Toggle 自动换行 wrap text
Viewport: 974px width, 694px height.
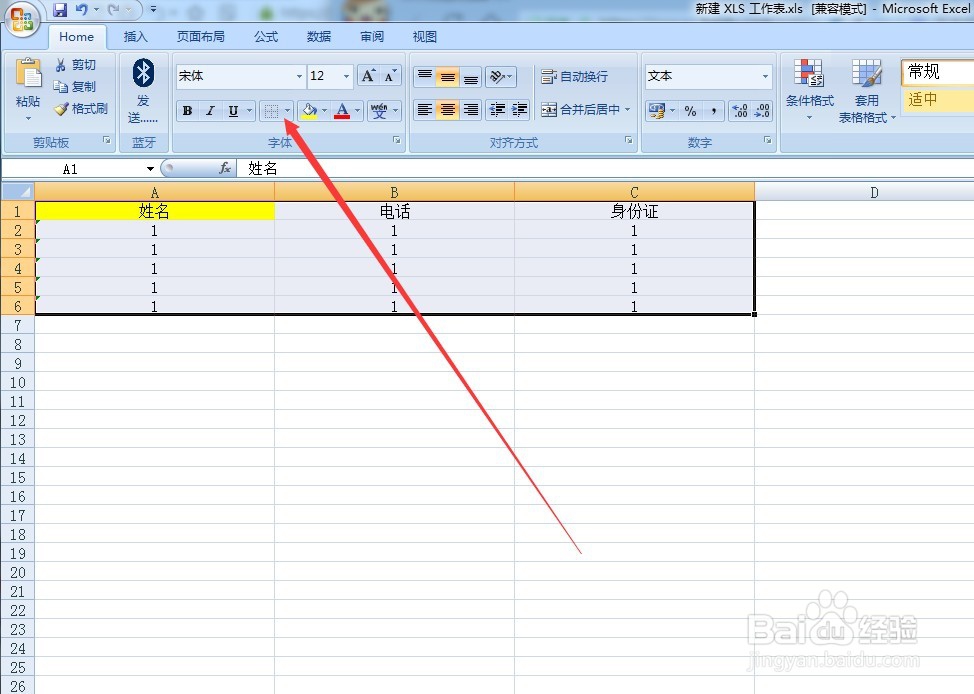(575, 76)
